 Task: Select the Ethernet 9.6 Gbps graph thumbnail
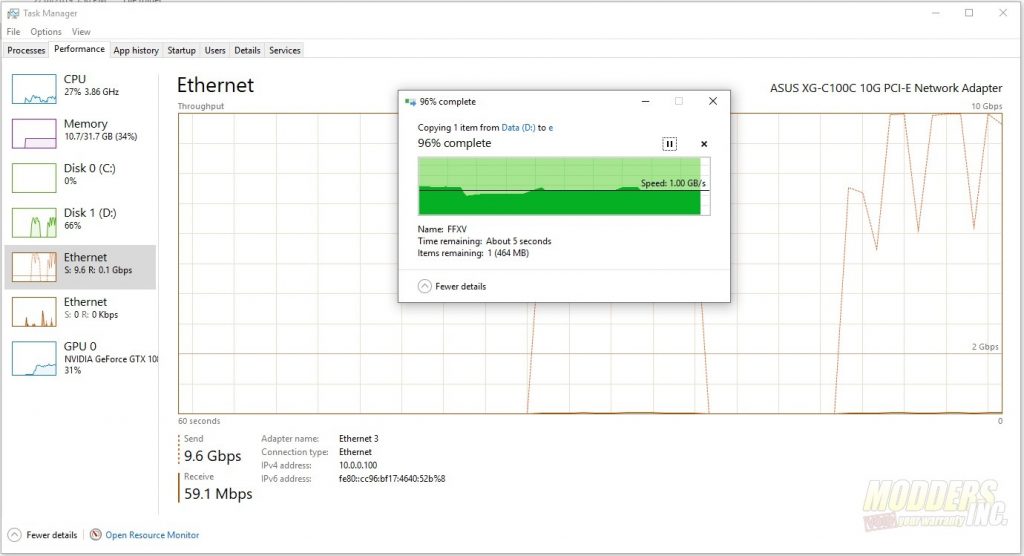[34, 267]
